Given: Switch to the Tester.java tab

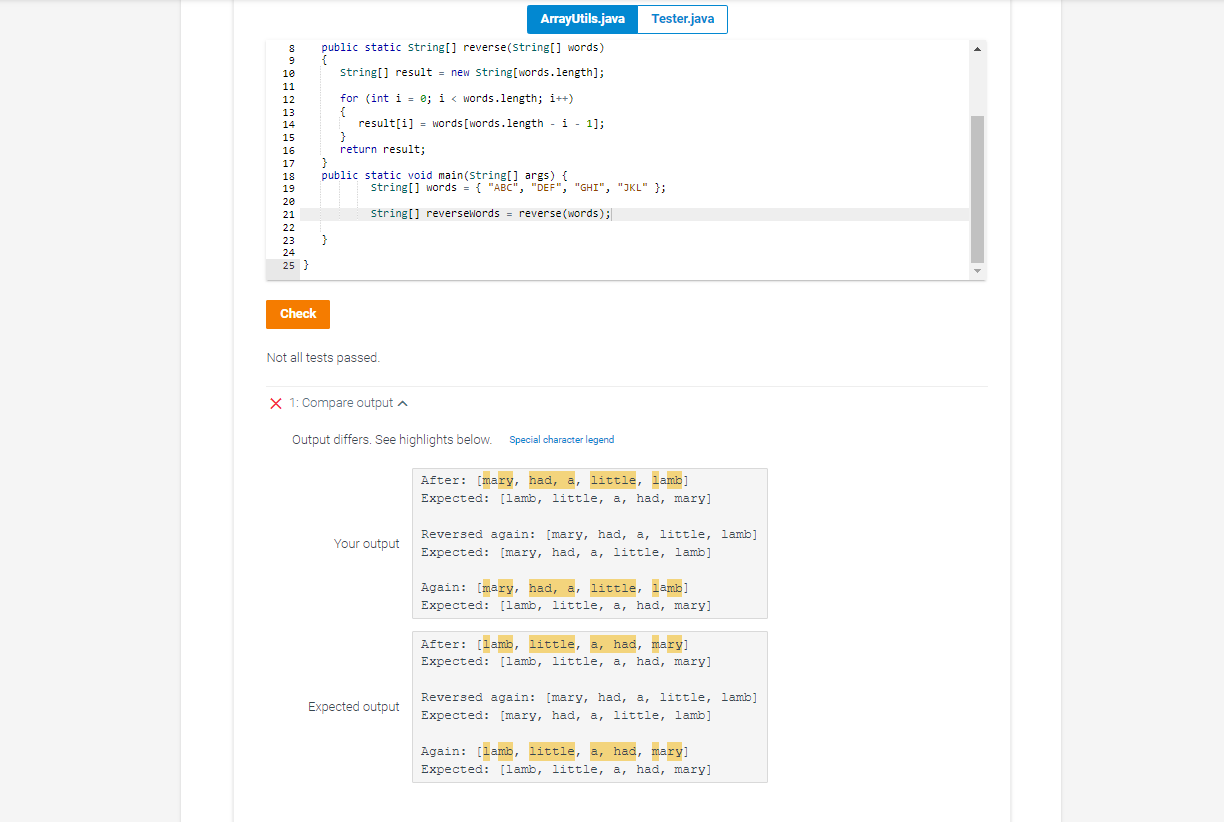Looking at the screenshot, I should [x=682, y=19].
